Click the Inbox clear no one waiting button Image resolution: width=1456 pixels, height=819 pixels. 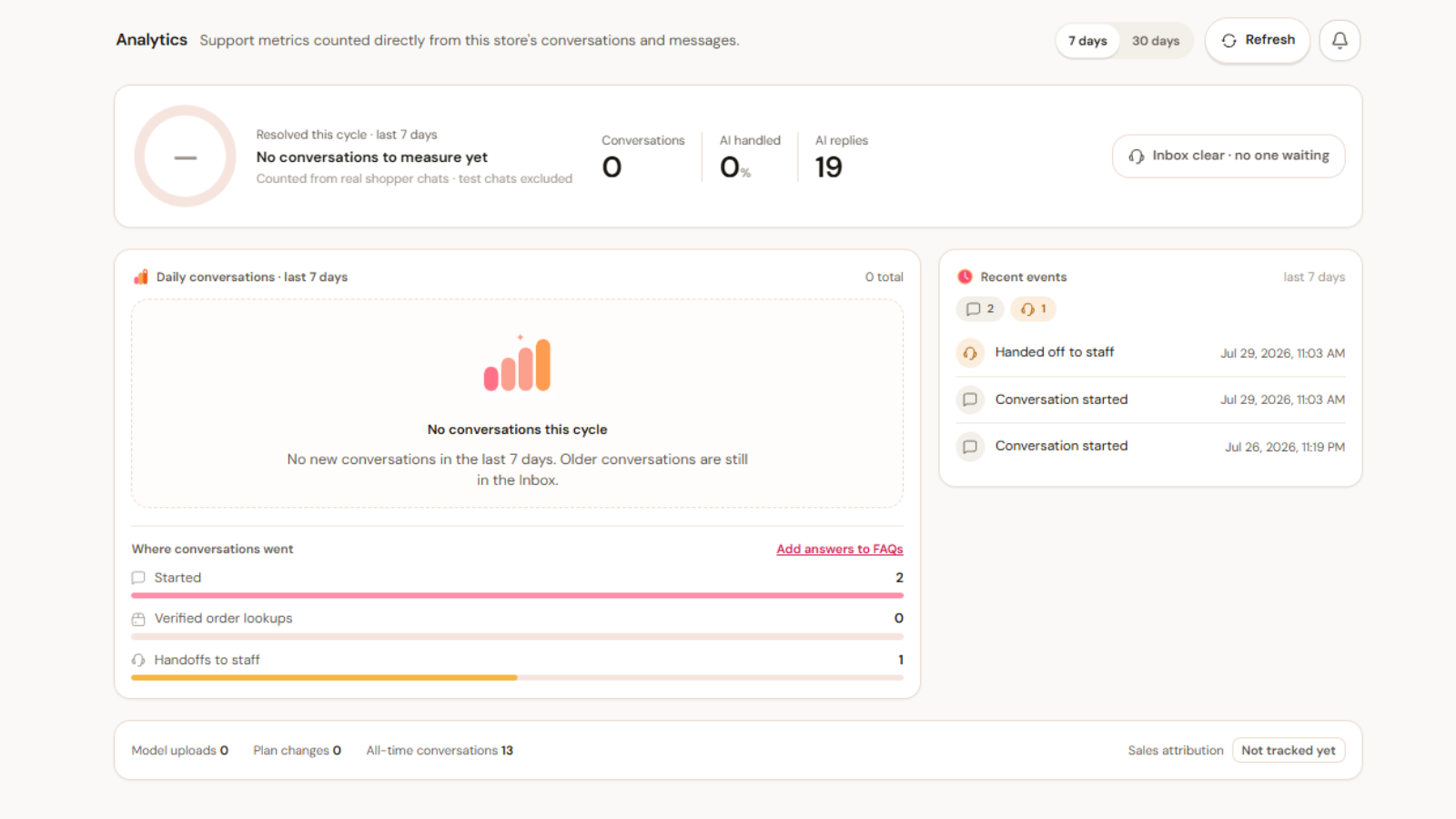(x=1228, y=157)
